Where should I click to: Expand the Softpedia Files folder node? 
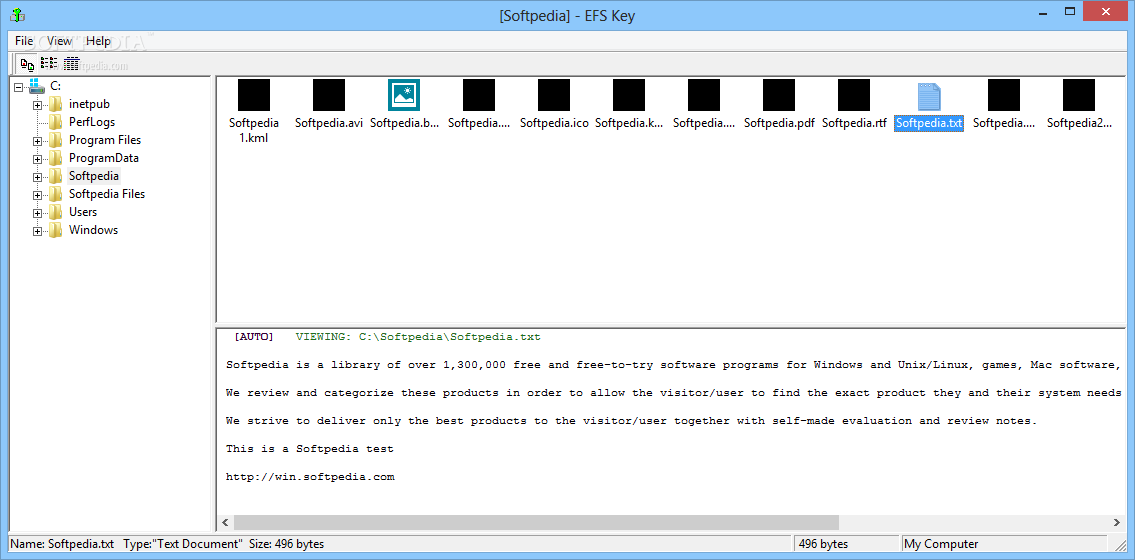(x=37, y=195)
